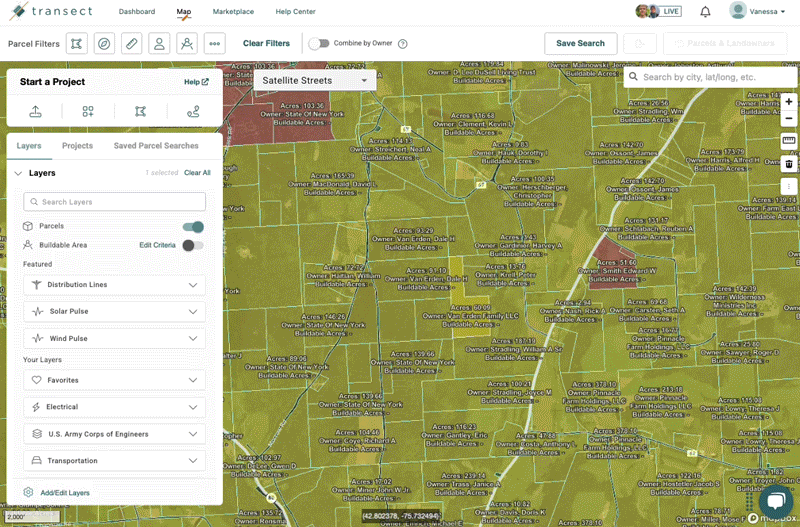Click the polygon parcel filter icon
The height and width of the screenshot is (527, 800).
[x=77, y=43]
